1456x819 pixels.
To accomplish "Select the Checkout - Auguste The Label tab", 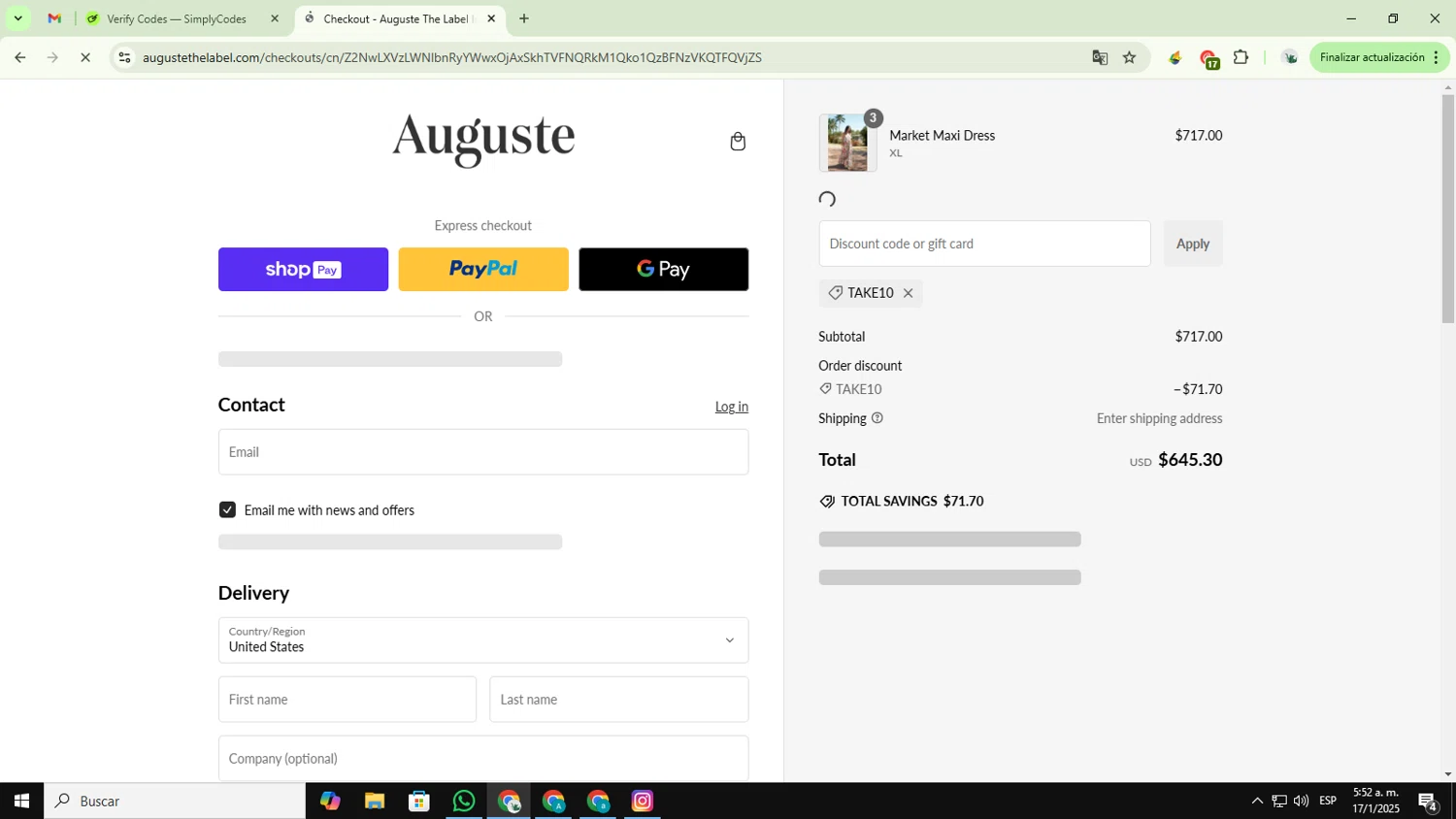I will 396,18.
